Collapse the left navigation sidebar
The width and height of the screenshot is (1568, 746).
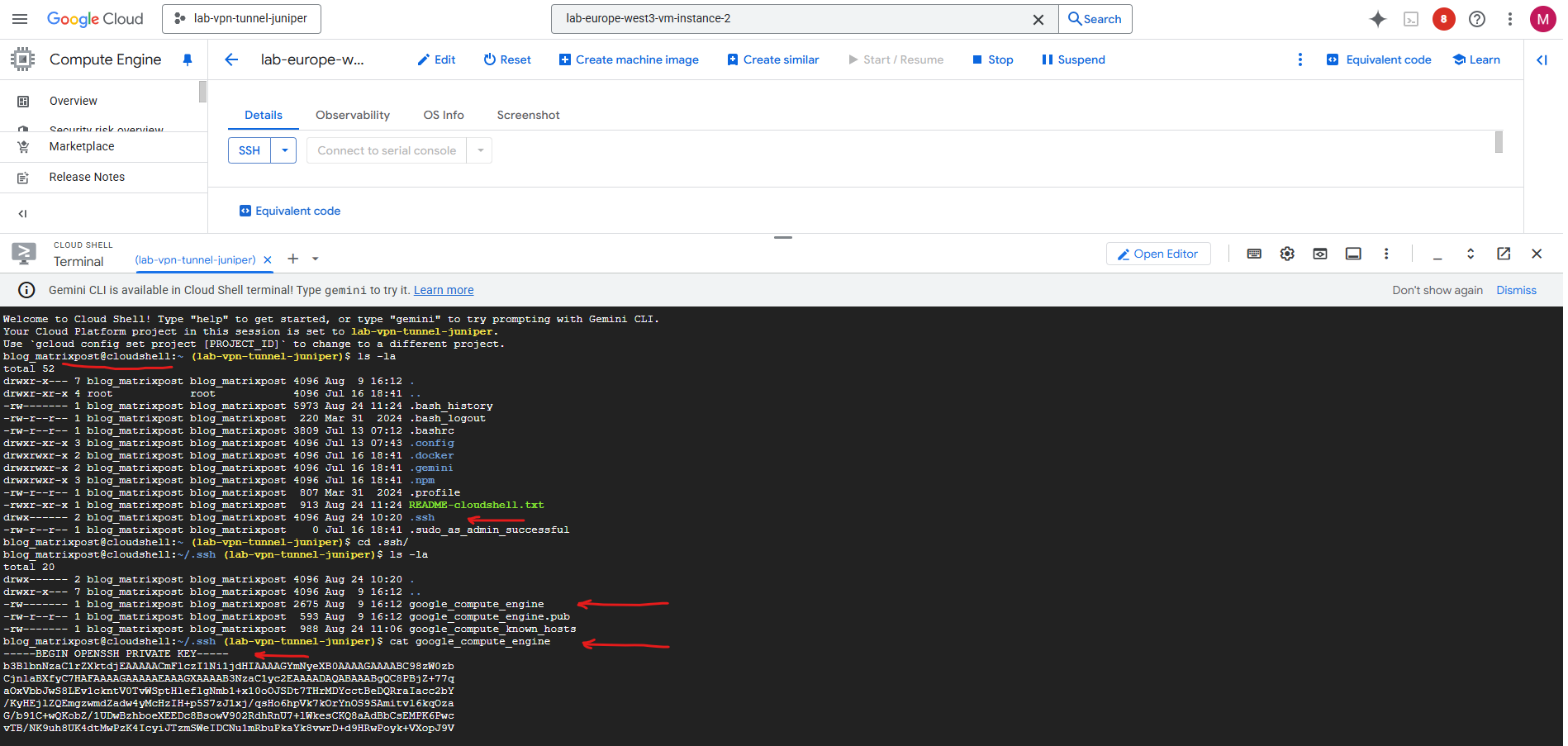(x=22, y=213)
